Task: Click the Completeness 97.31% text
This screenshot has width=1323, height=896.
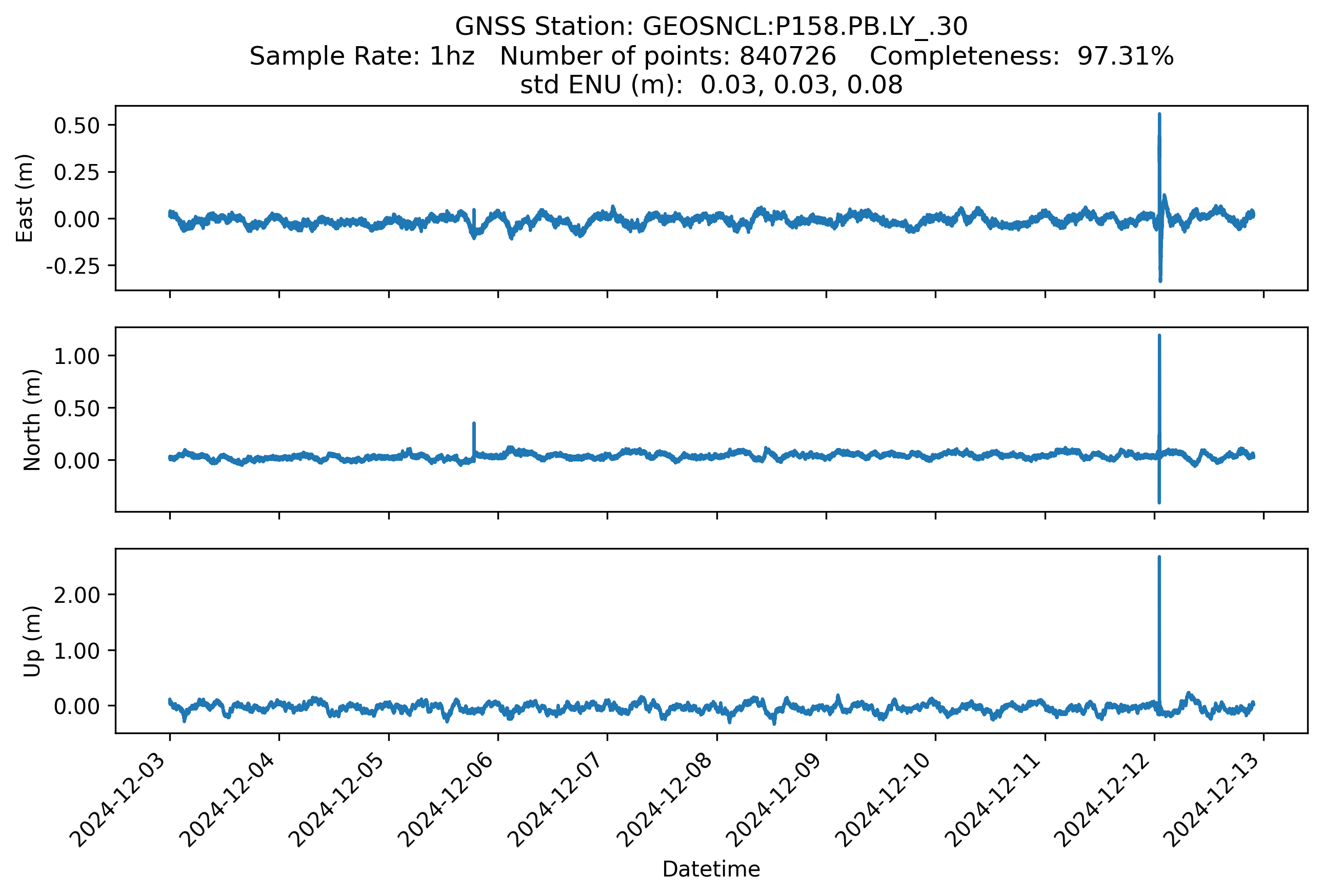Action: (x=1021, y=56)
